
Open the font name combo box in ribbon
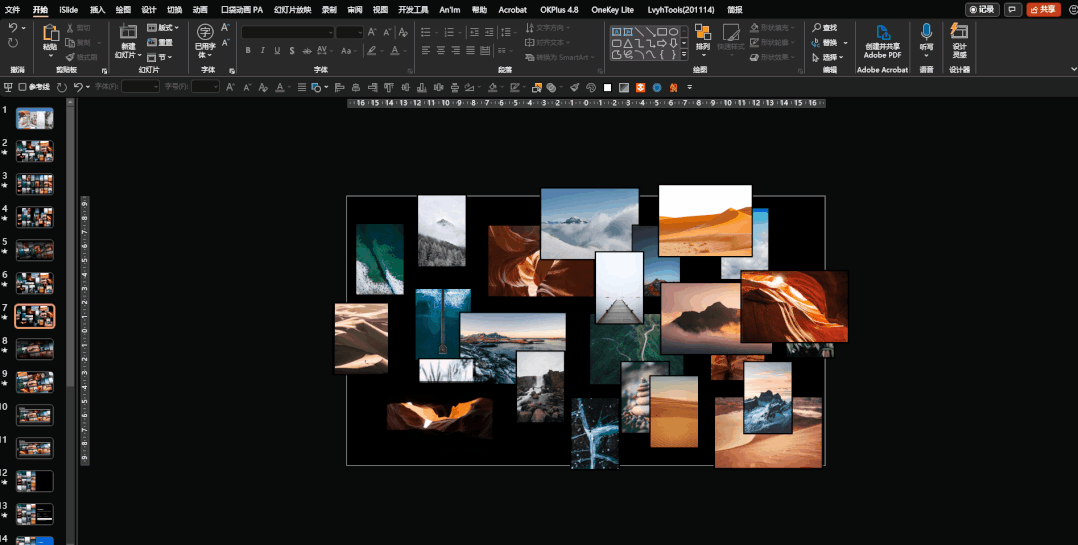(287, 32)
